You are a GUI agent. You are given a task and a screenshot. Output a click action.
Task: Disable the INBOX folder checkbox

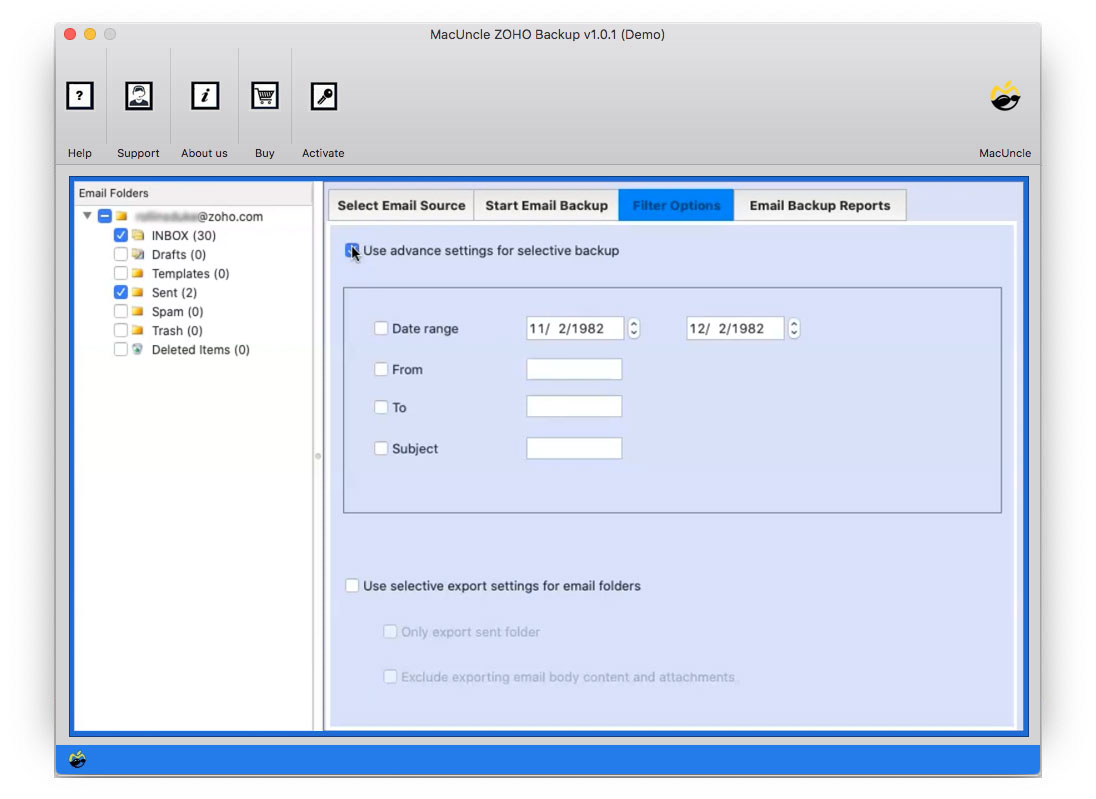coord(121,234)
